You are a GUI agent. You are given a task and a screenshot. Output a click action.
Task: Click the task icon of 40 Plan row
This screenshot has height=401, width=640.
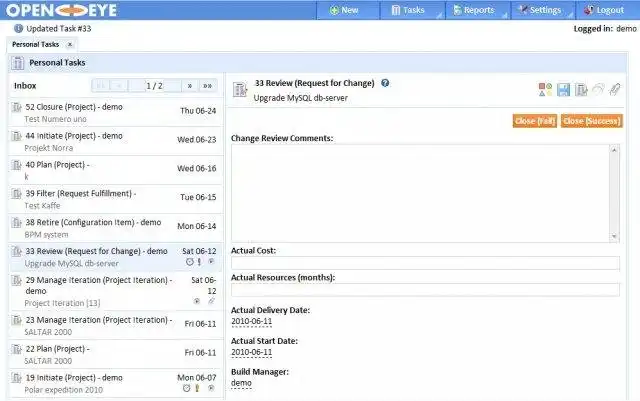click(x=16, y=165)
